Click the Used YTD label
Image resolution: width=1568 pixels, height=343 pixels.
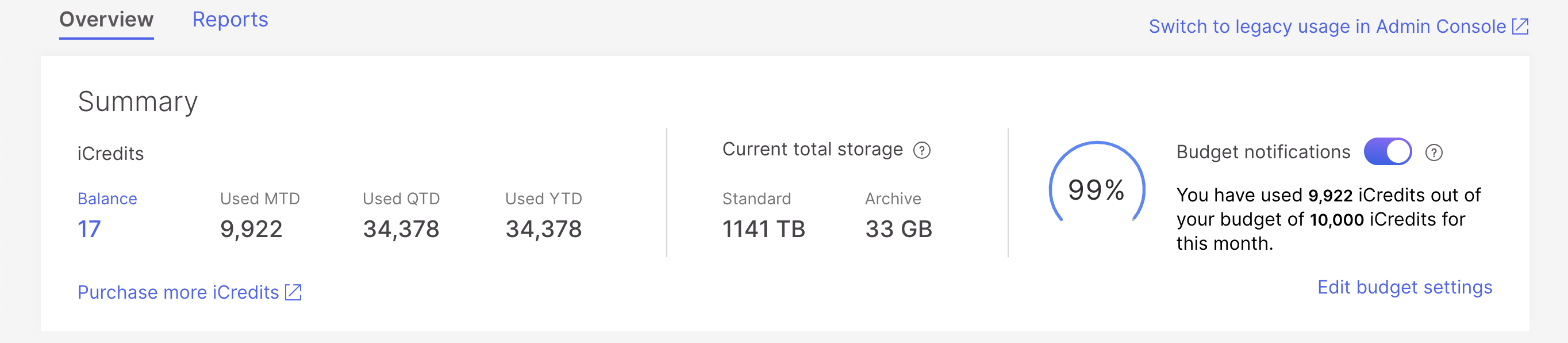pyautogui.click(x=543, y=199)
